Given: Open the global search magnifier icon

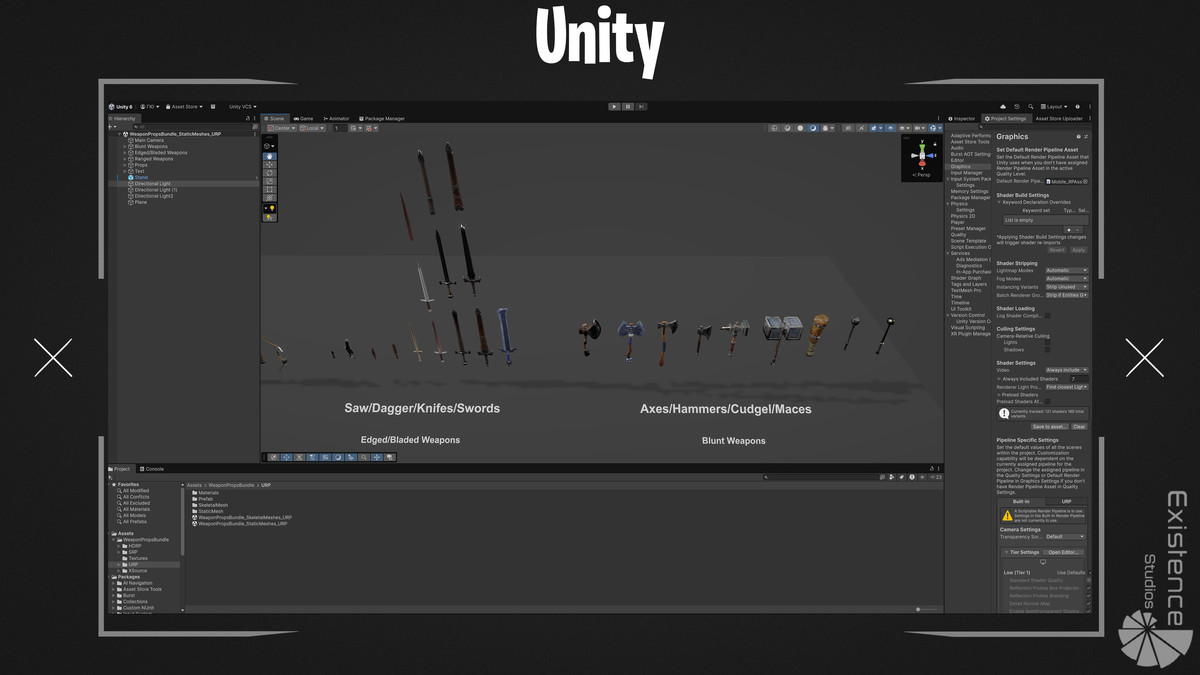Looking at the screenshot, I should pos(1031,107).
